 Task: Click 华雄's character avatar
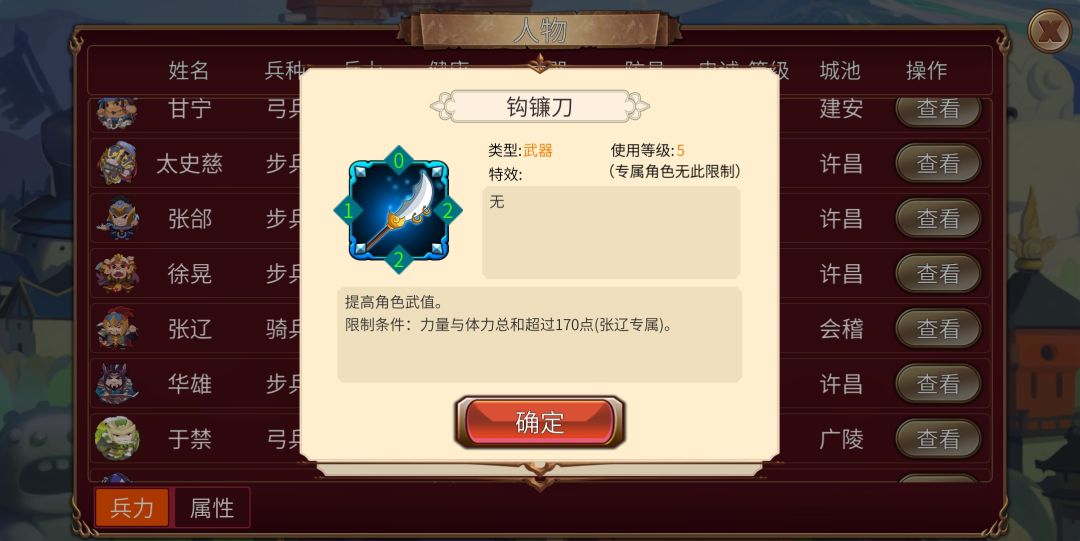pos(117,383)
